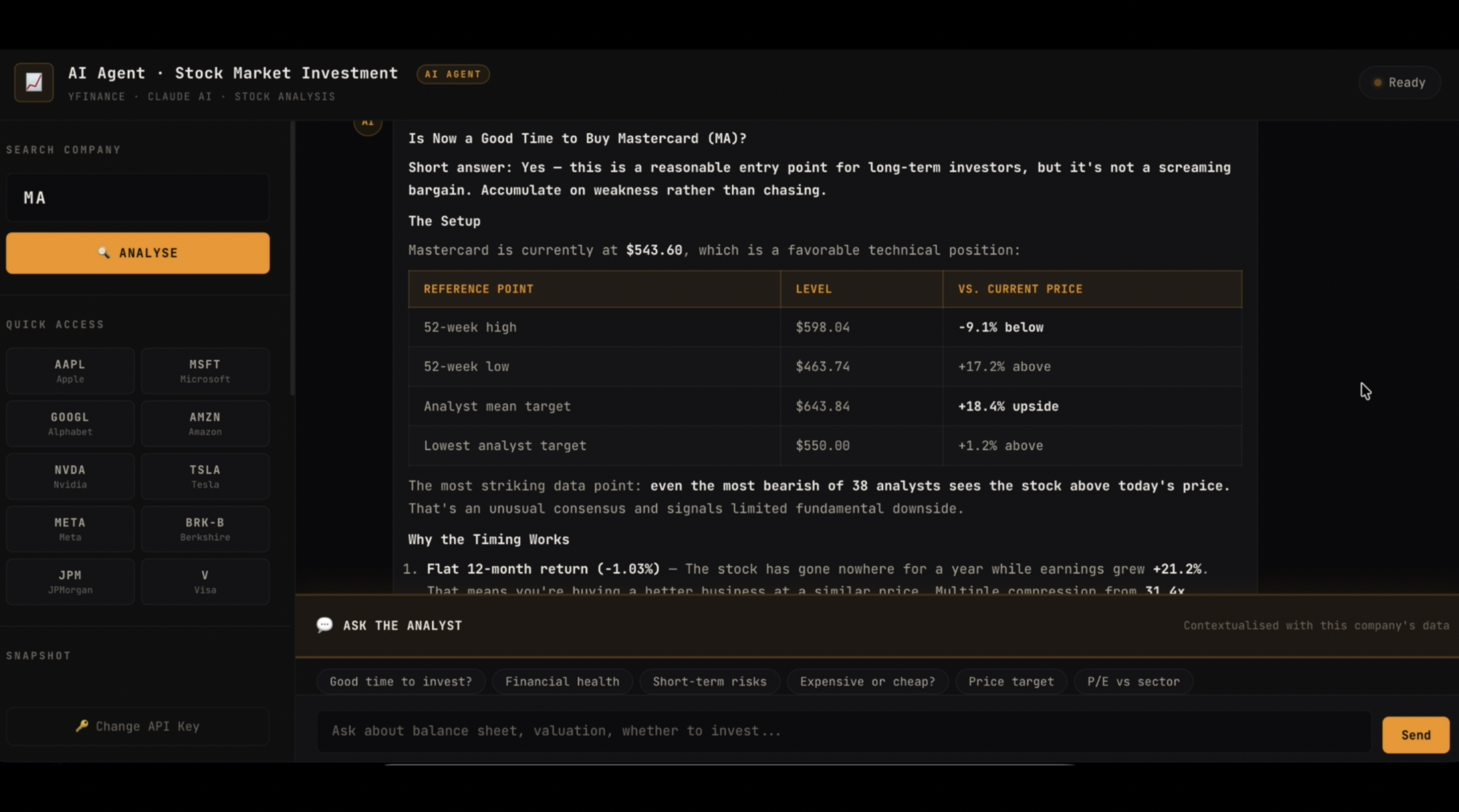1459x812 pixels.
Task: Select NVDA Nvidia quick access tile
Action: pos(70,476)
